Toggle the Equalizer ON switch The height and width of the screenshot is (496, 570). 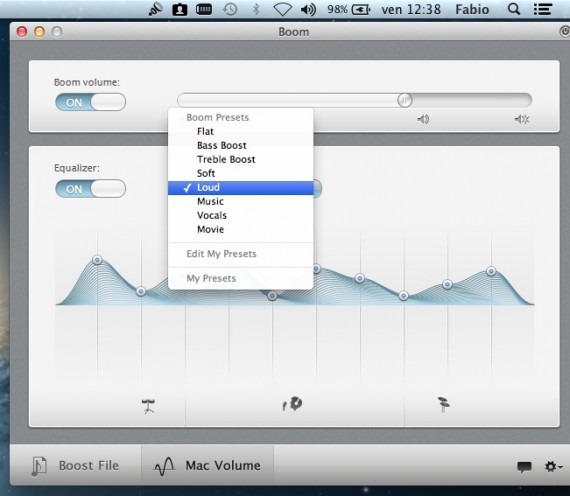click(x=91, y=188)
